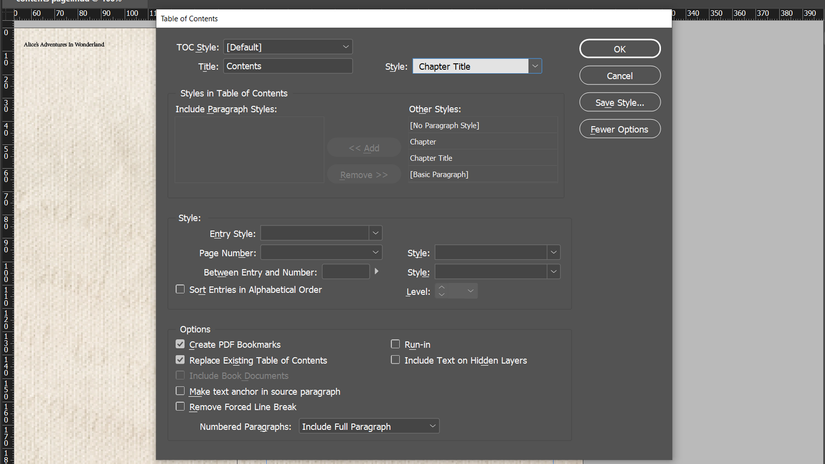Image resolution: width=825 pixels, height=464 pixels.
Task: Select [No Paragraph Style] in Other Styles
Action: [482, 125]
